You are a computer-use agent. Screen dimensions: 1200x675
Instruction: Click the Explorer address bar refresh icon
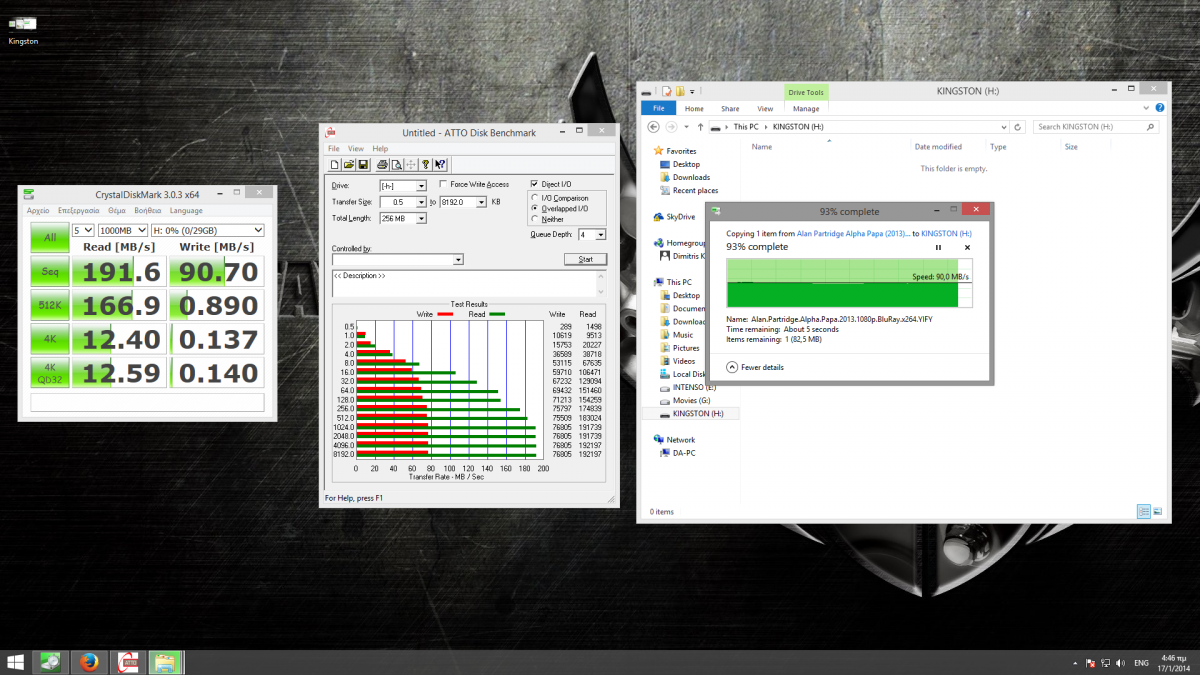click(1018, 127)
